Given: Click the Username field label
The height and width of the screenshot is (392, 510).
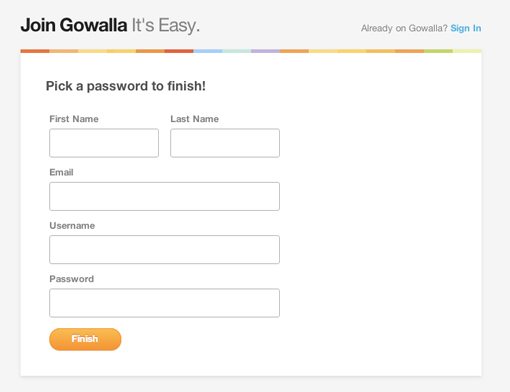Looking at the screenshot, I should (72, 226).
